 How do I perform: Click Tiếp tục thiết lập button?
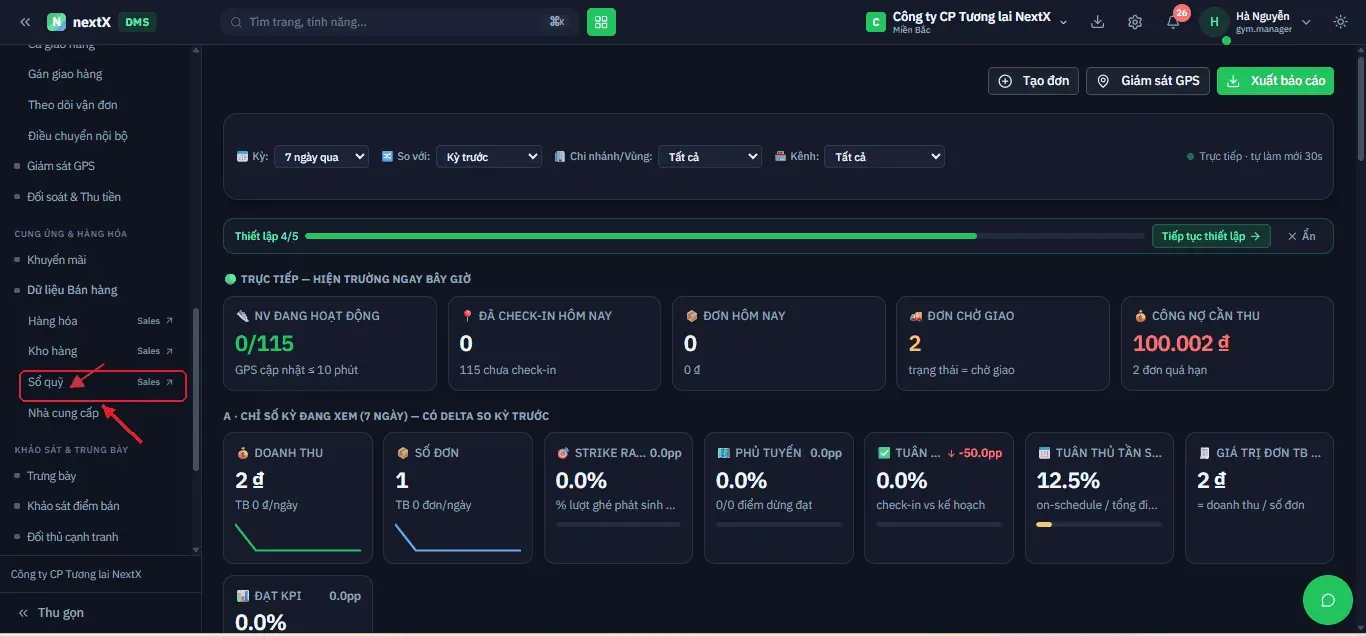[x=1211, y=236]
